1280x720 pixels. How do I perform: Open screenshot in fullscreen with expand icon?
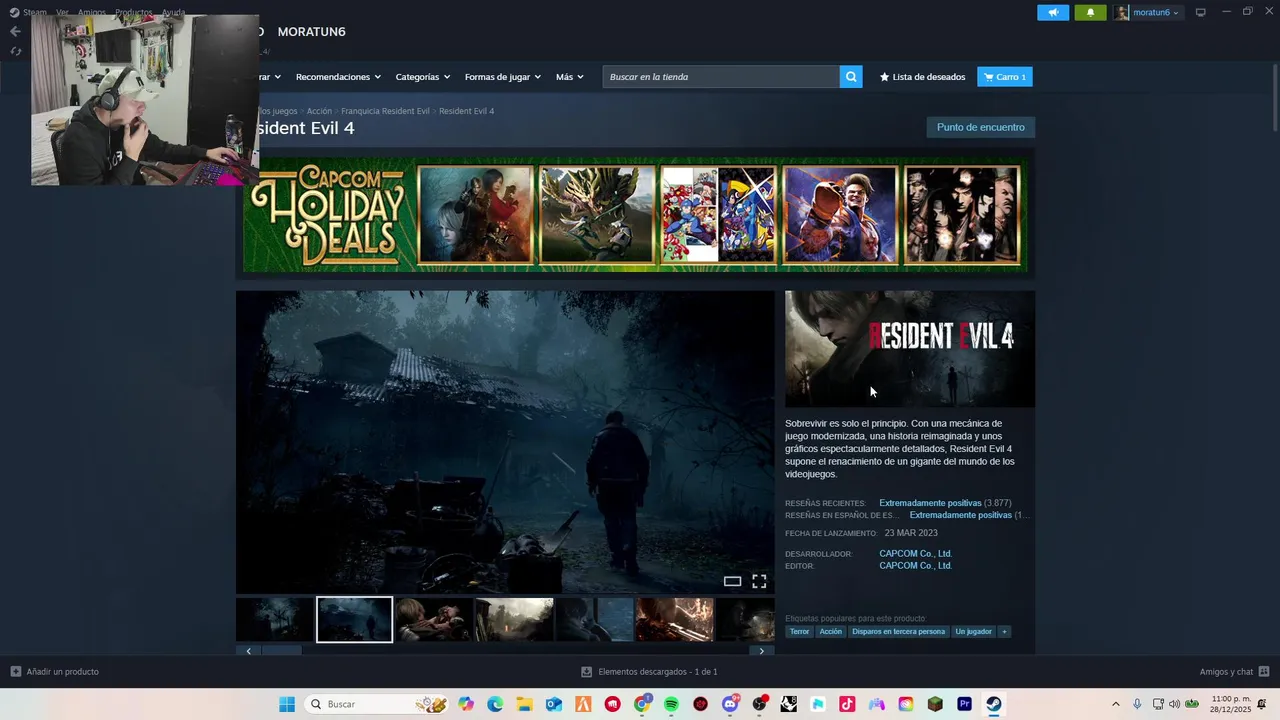(x=759, y=581)
